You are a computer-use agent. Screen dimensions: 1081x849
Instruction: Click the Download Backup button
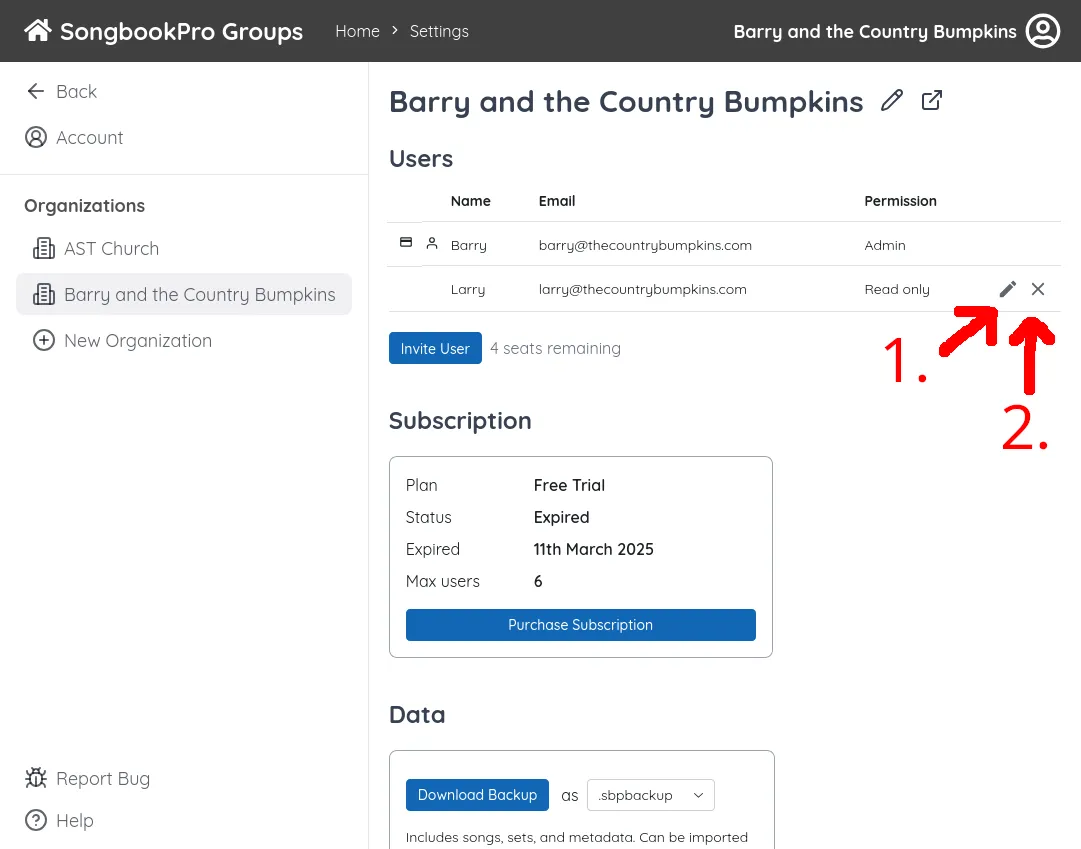coord(477,795)
